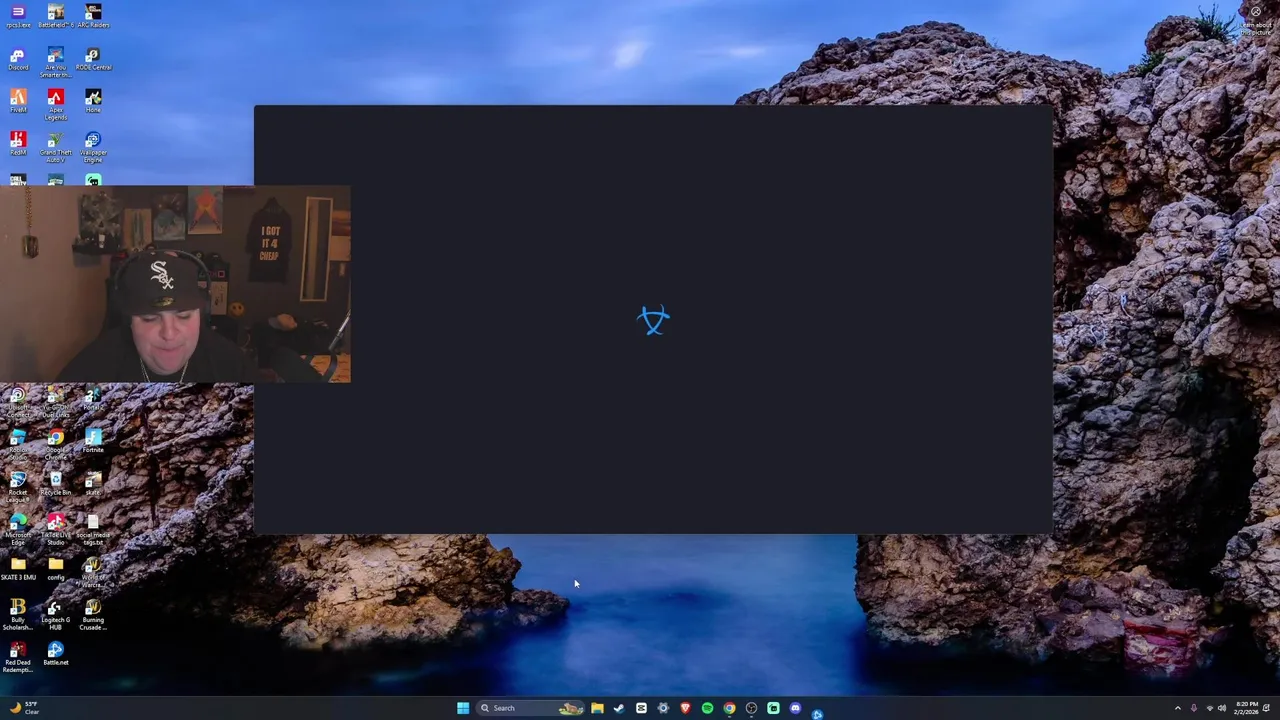
Task: Open the Google Chrome desktop shortcut
Action: point(55,445)
